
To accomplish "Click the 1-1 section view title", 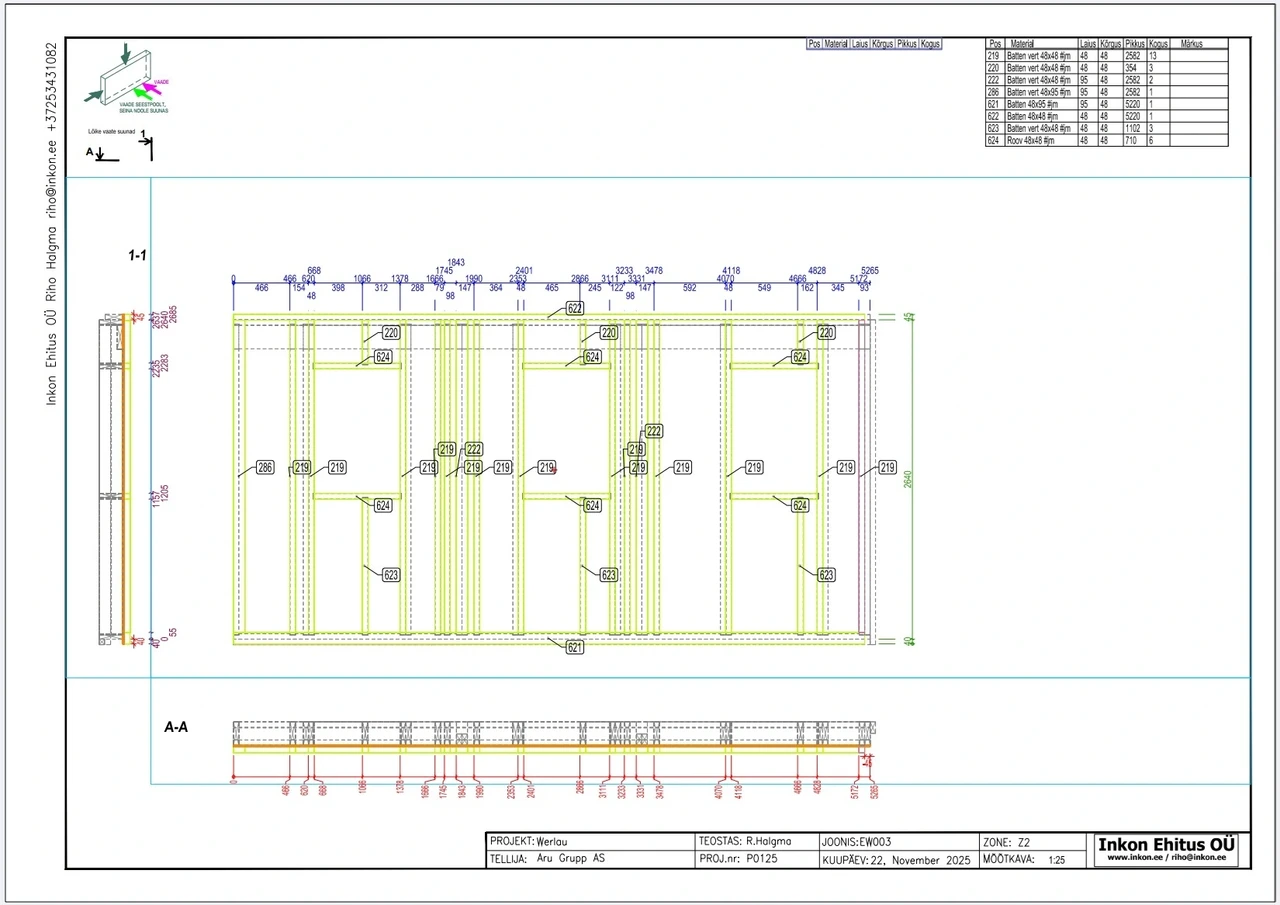I will 137,256.
